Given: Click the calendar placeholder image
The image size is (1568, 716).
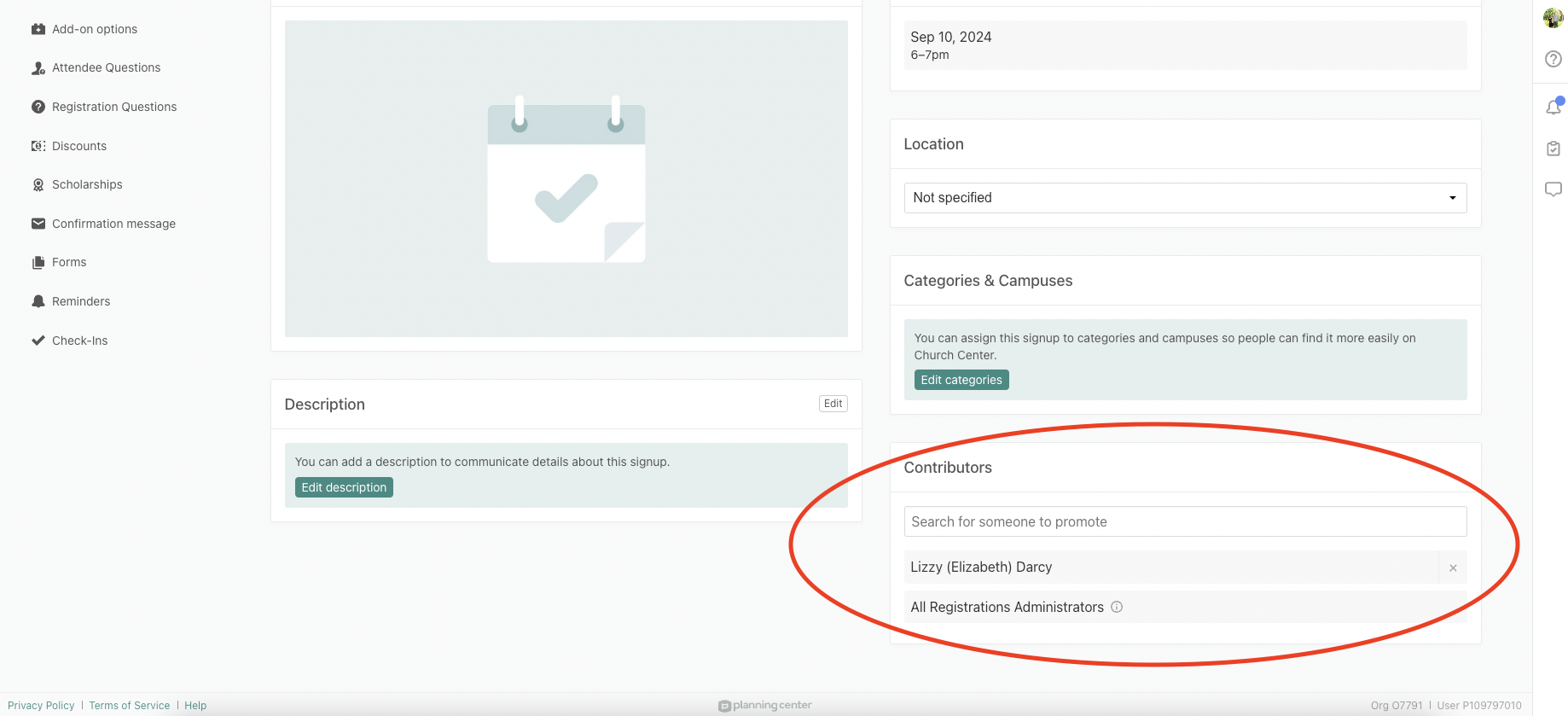Looking at the screenshot, I should point(566,179).
